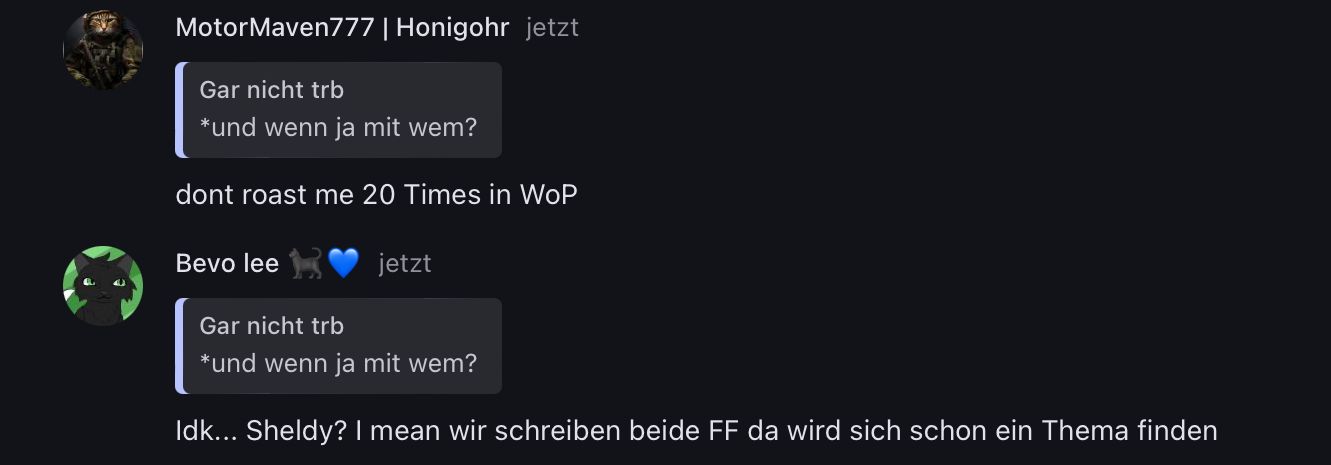Click the jetzt timestamp on Bevo lee's message
The height and width of the screenshot is (465, 1331).
tap(405, 263)
